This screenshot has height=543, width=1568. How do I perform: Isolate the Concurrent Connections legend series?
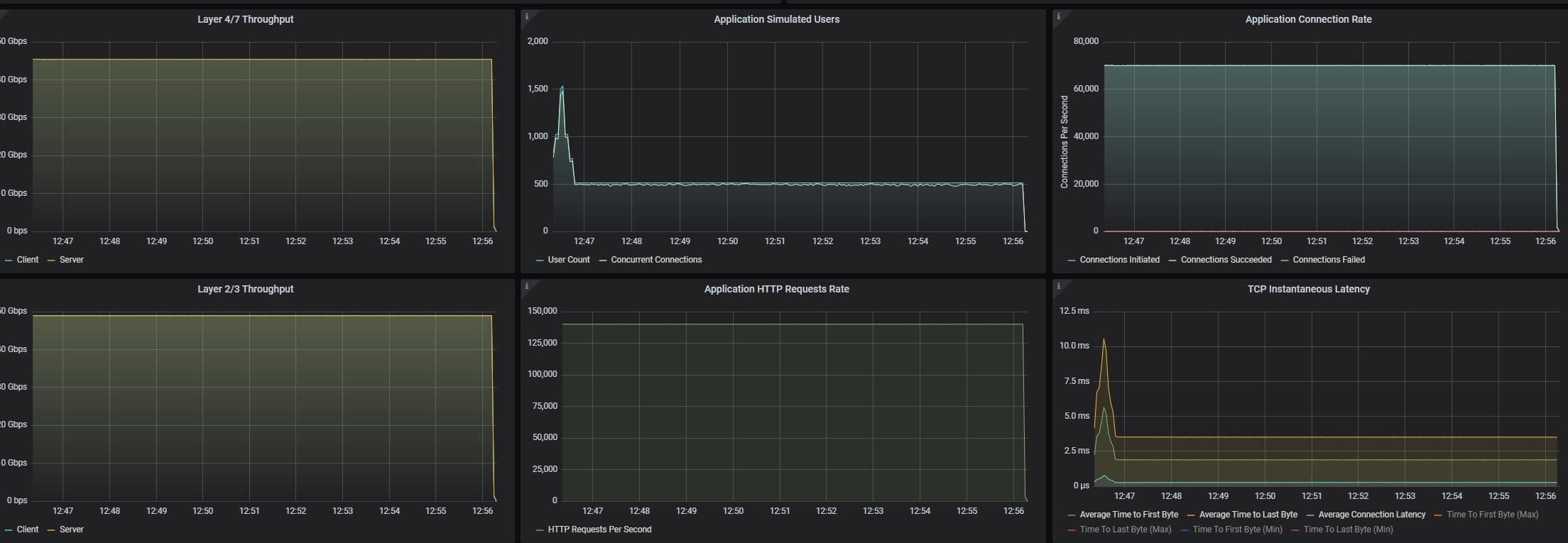click(x=655, y=260)
